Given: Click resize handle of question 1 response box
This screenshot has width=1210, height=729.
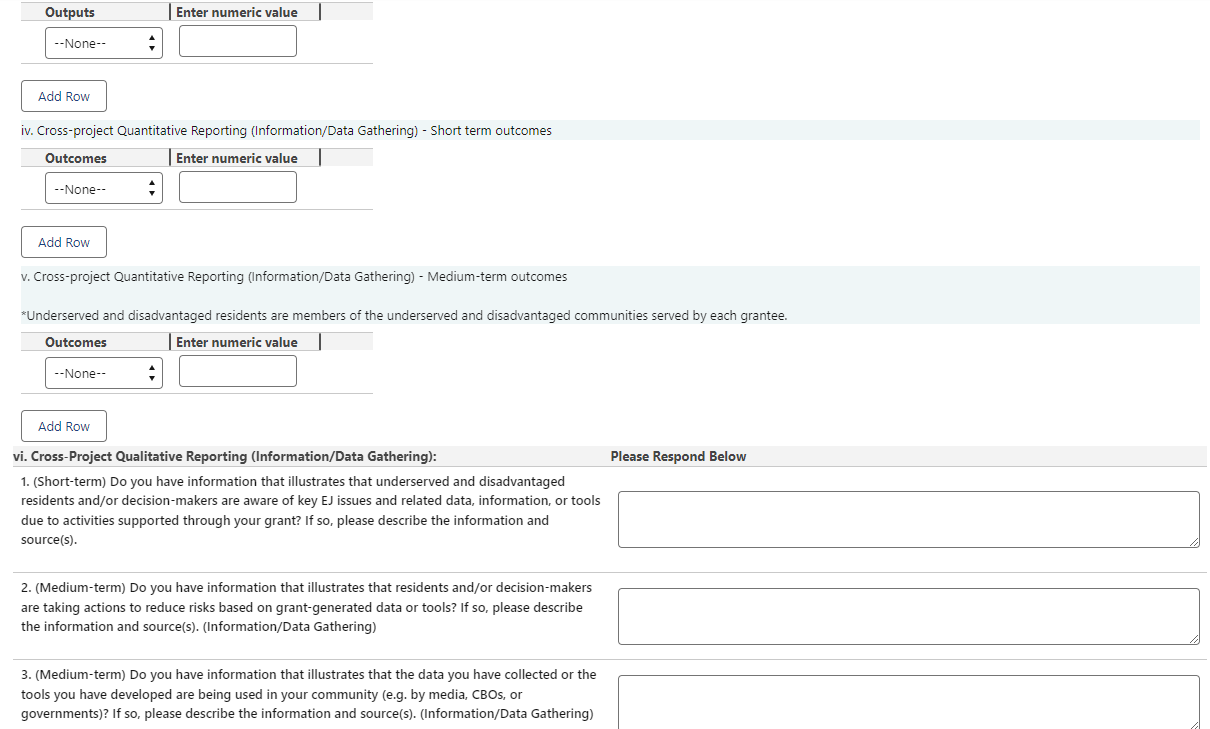Looking at the screenshot, I should [x=1194, y=542].
